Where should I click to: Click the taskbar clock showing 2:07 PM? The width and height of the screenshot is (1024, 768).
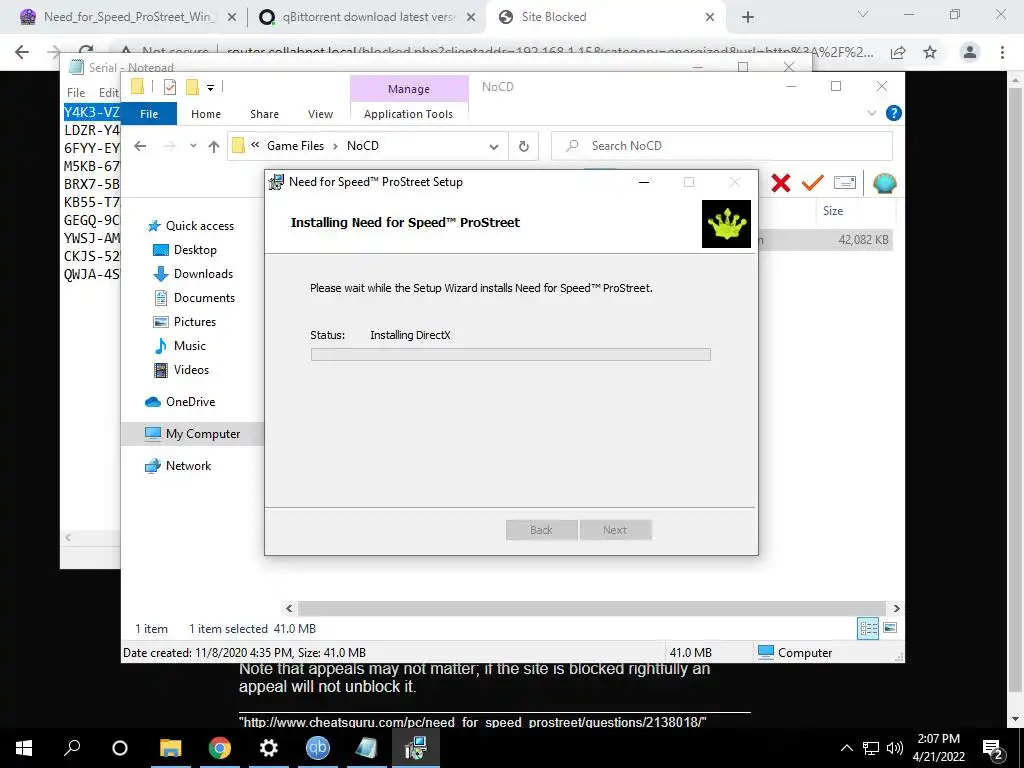pyautogui.click(x=938, y=748)
